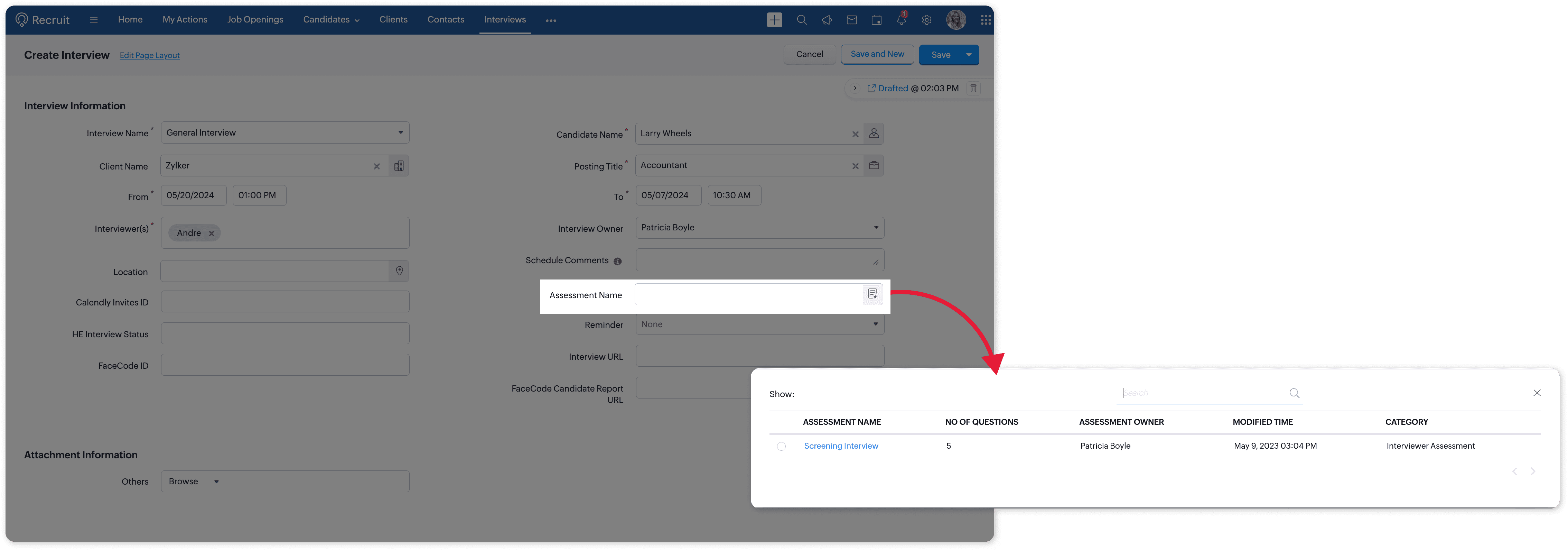The image size is (1568, 550).
Task: Expand the Save button dropdown arrow
Action: (x=969, y=55)
